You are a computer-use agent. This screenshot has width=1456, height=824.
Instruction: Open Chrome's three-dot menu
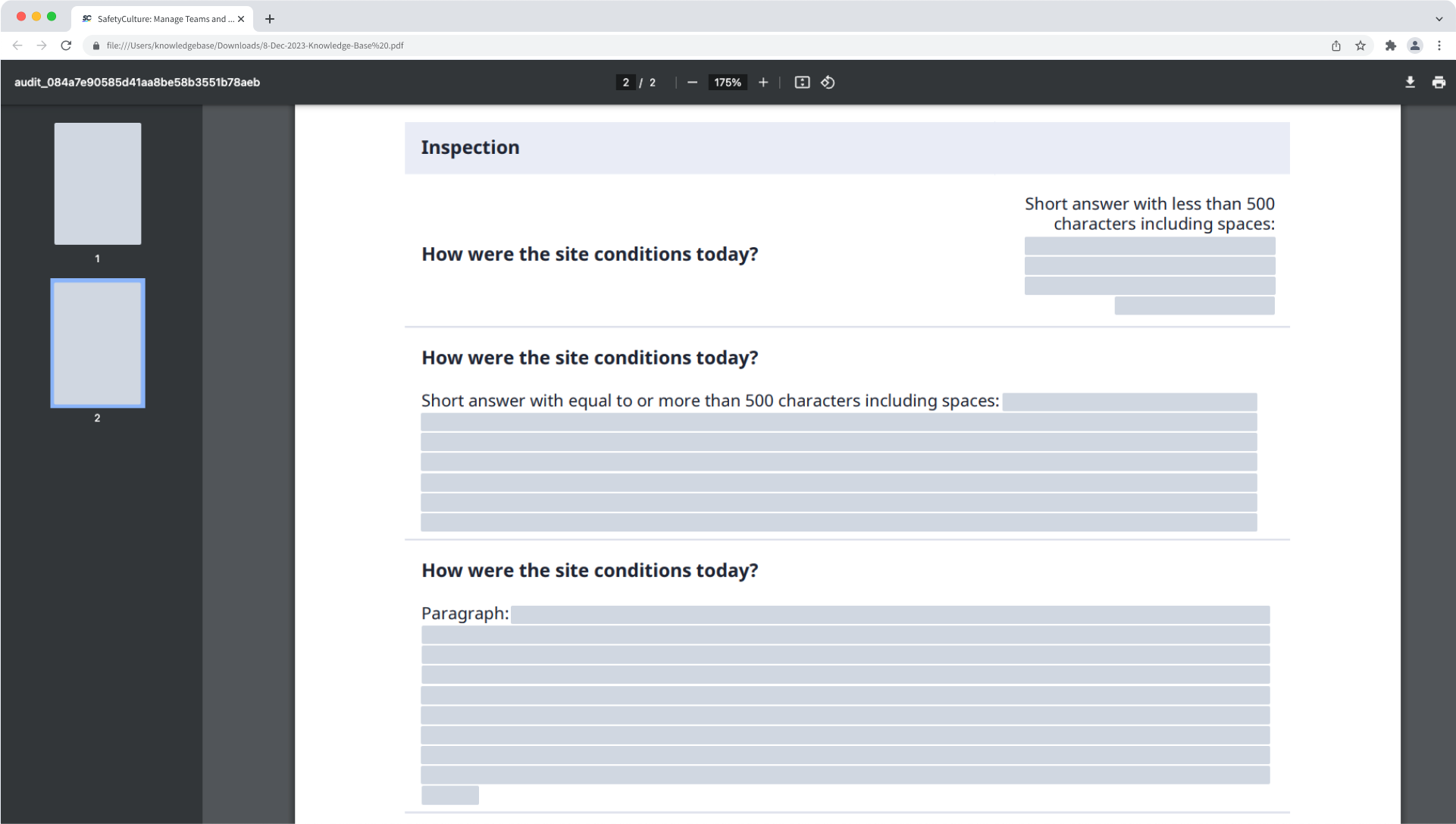tap(1440, 45)
